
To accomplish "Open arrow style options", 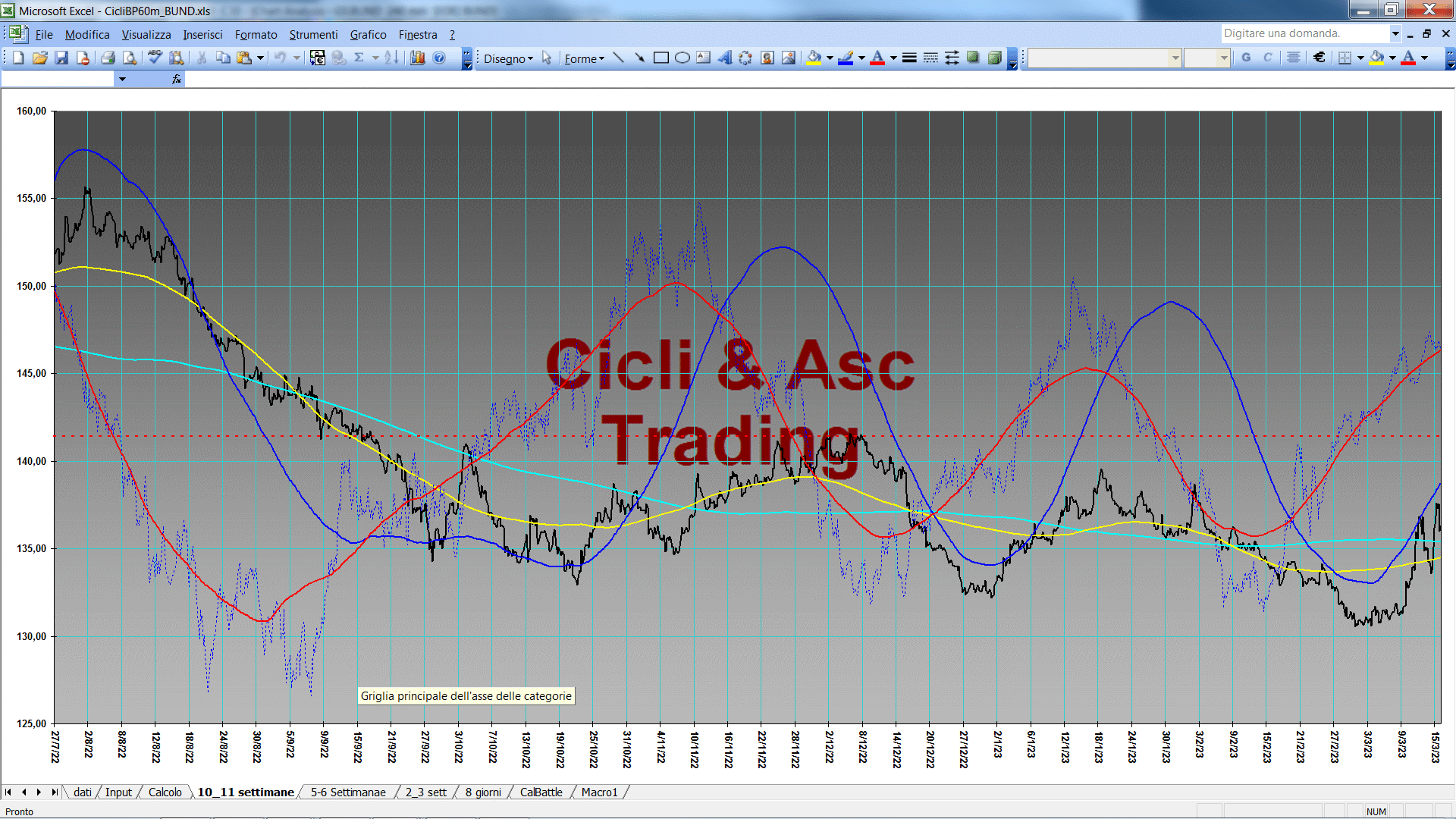I will click(952, 58).
